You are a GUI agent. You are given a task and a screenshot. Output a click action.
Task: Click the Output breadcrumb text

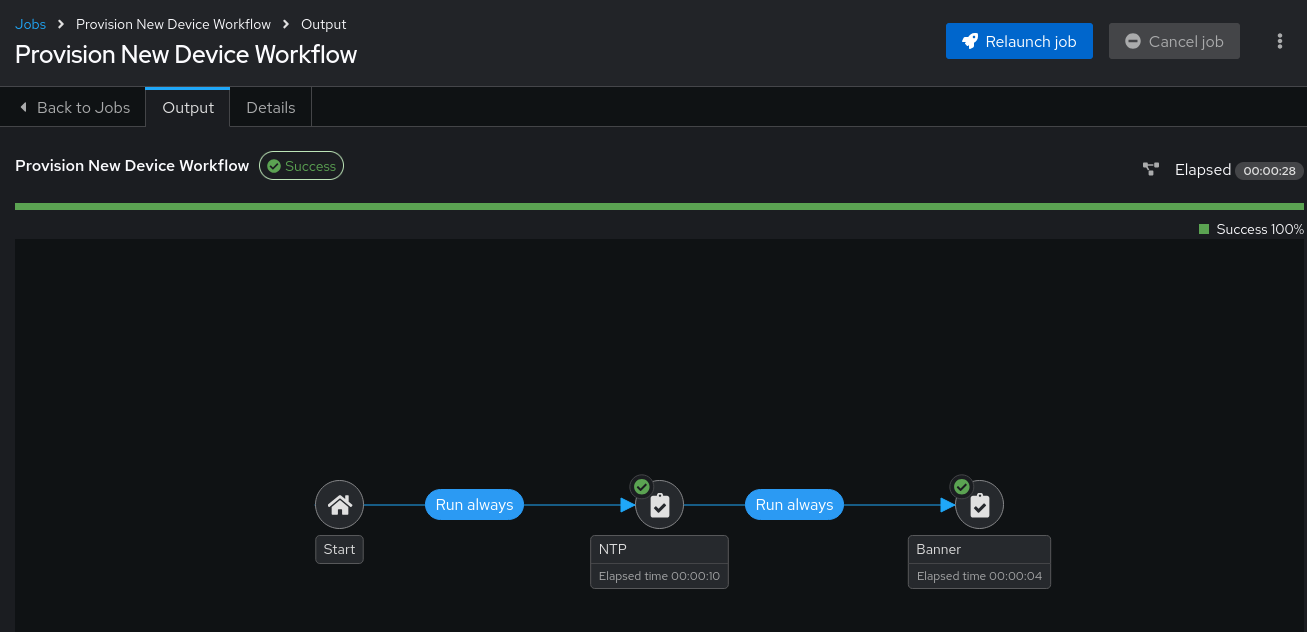click(324, 24)
